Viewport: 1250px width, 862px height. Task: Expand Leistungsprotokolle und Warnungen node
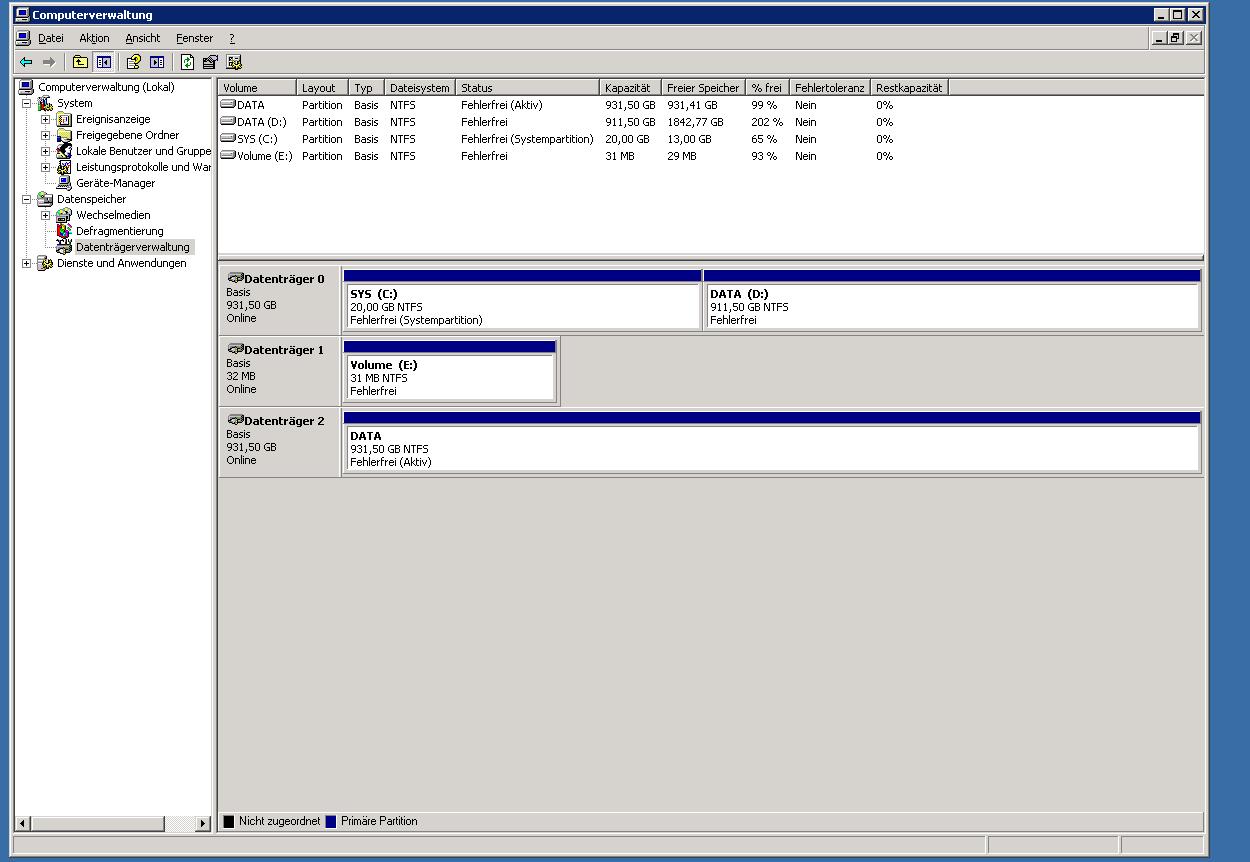(46, 167)
